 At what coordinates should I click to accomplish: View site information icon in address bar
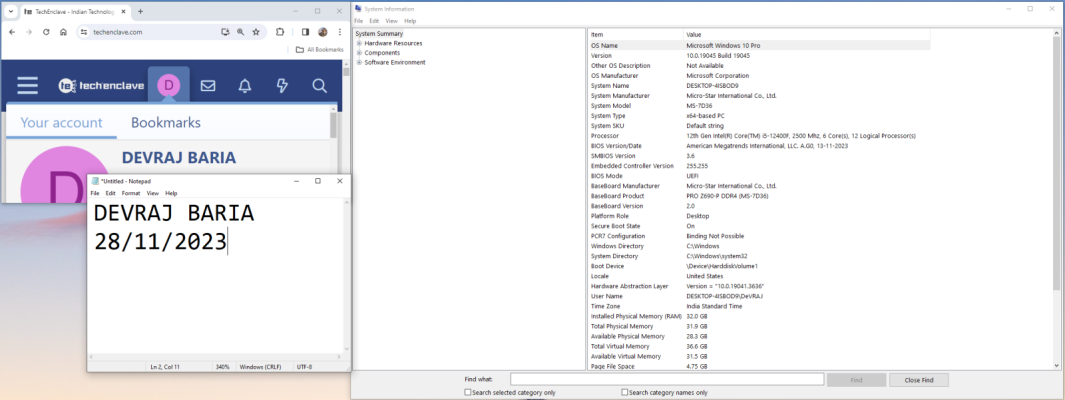tap(84, 32)
